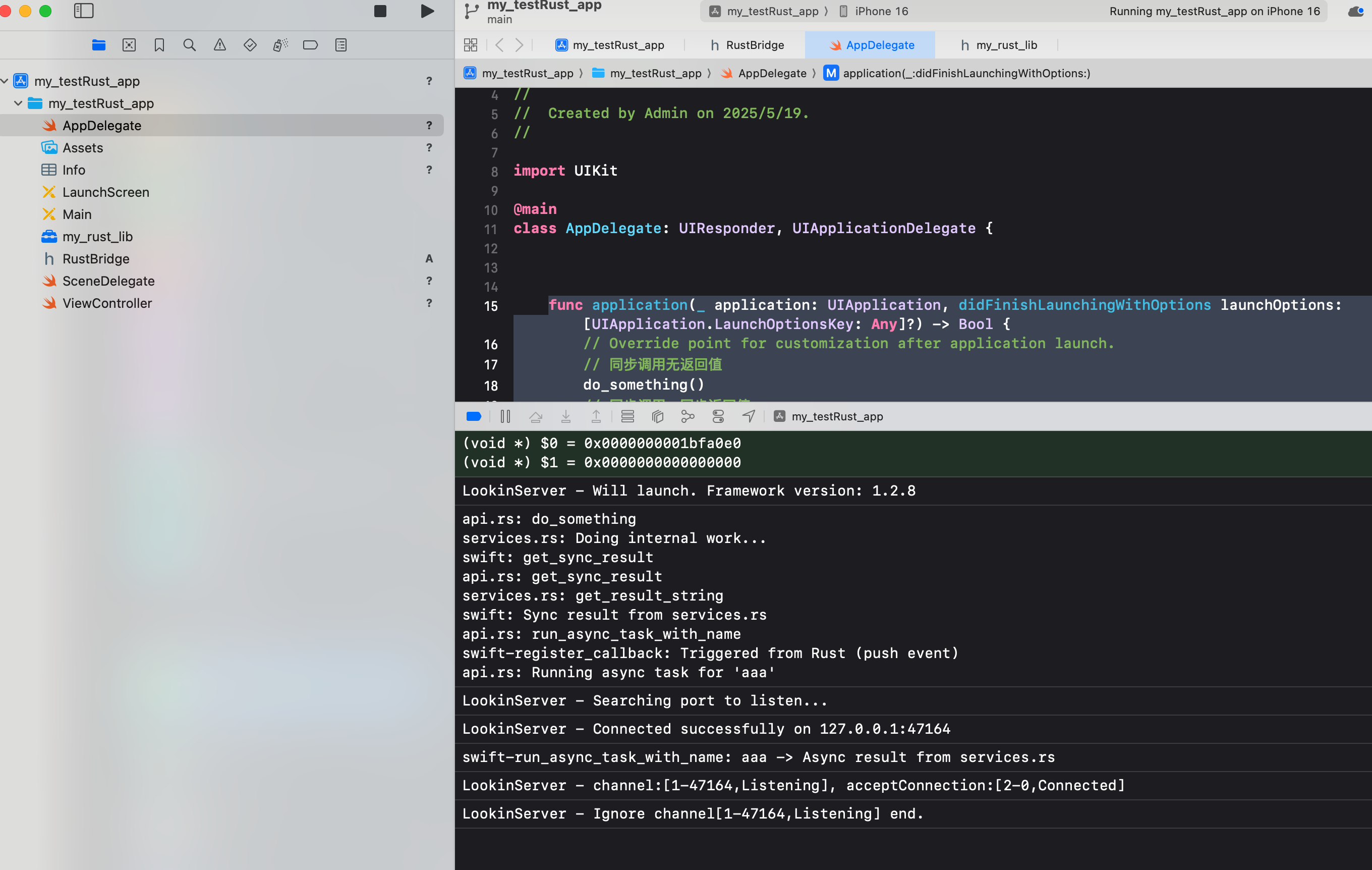This screenshot has height=870, width=1372.
Task: Click the api.rs: do_something console line
Action: click(549, 519)
